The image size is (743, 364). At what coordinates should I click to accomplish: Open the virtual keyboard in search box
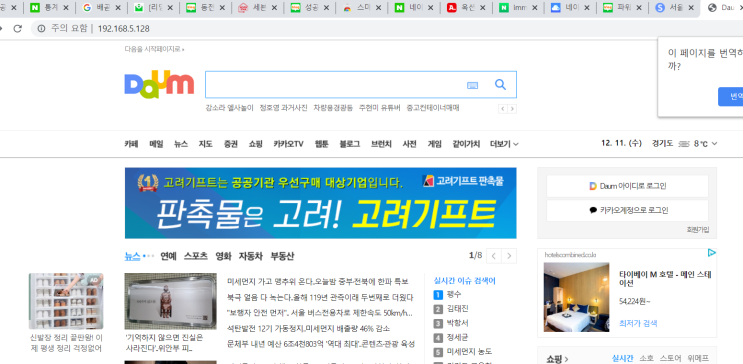point(472,85)
